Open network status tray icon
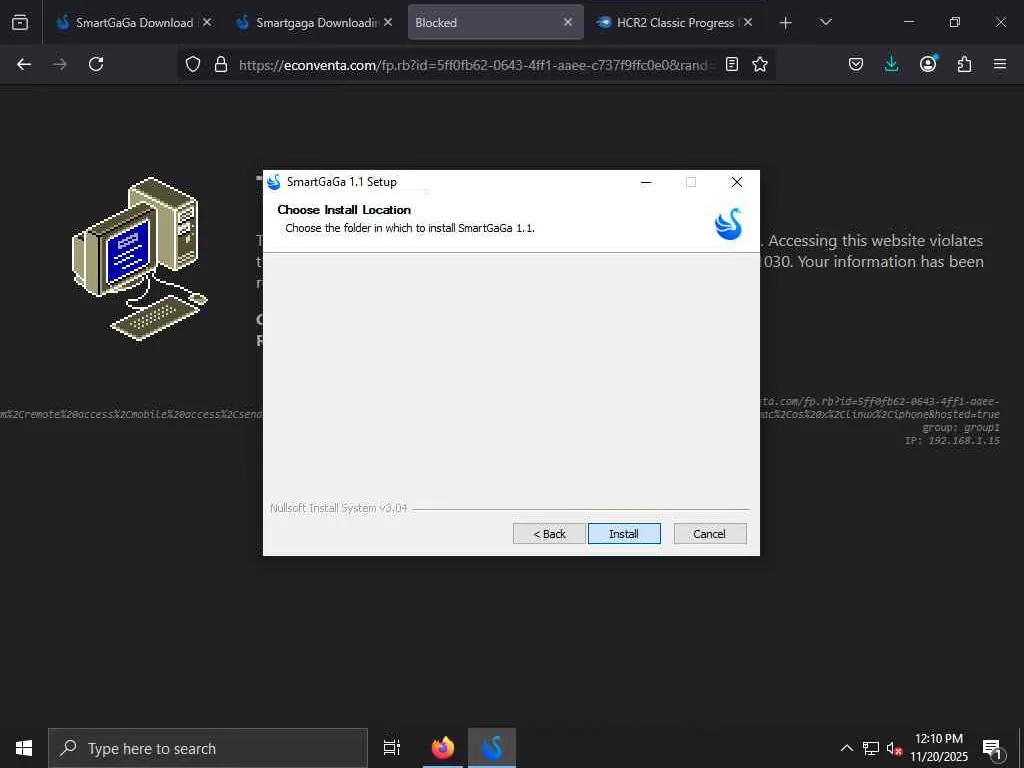Image resolution: width=1024 pixels, height=768 pixels. (x=871, y=748)
